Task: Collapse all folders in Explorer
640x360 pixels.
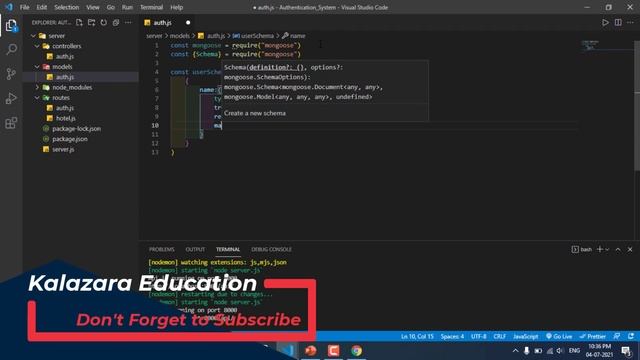Action: [116, 22]
